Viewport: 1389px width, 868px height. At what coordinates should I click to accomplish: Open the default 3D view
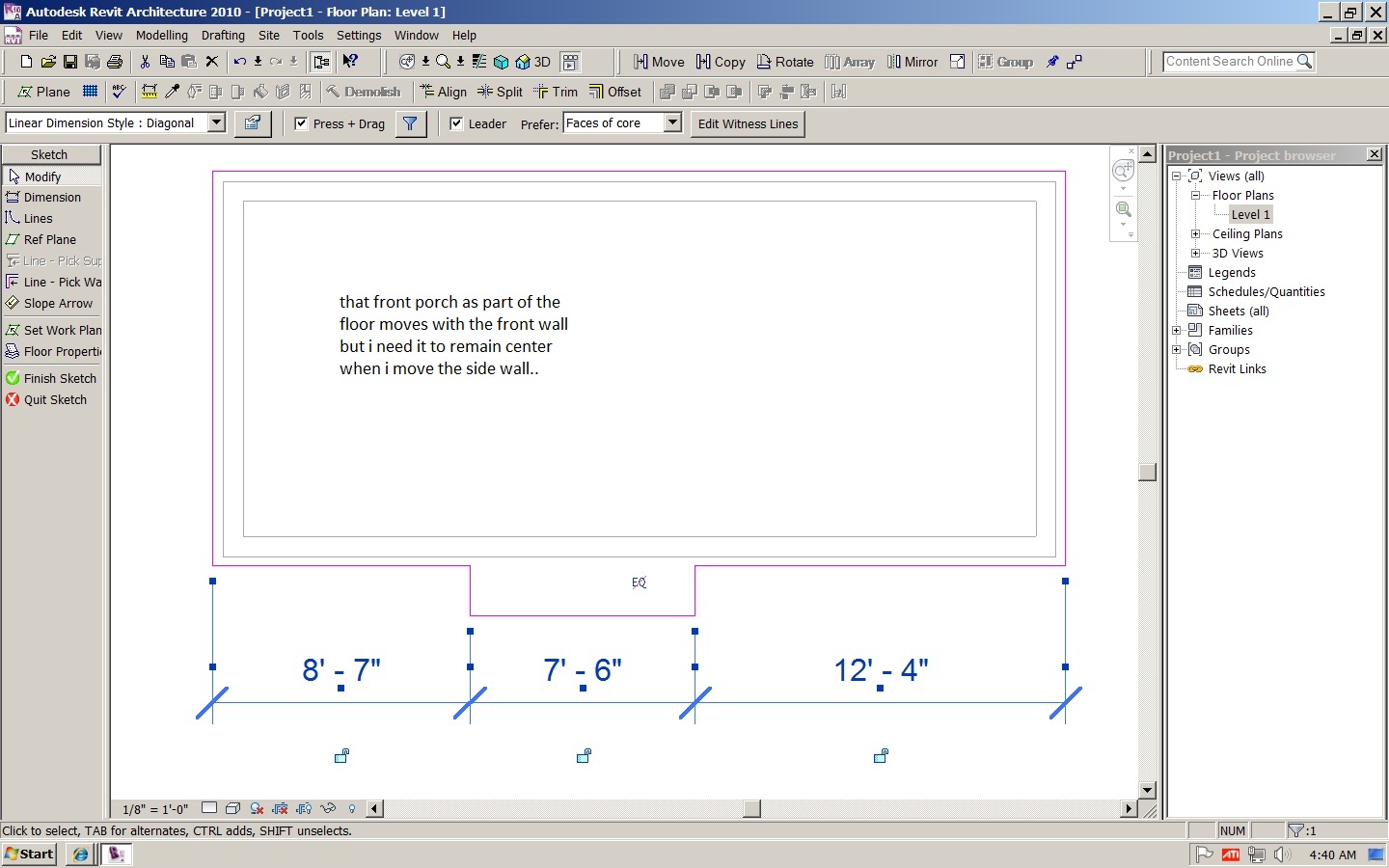pyautogui.click(x=532, y=62)
